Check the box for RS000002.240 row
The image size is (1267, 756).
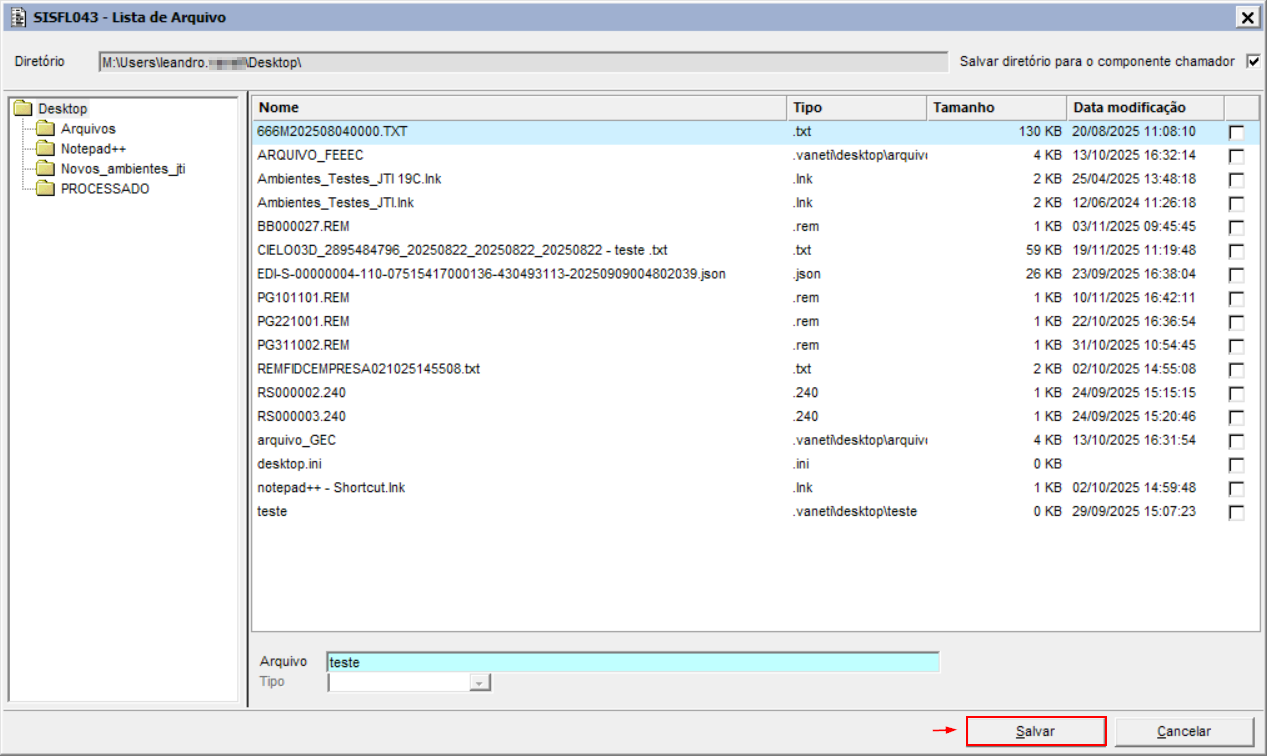(x=1237, y=393)
